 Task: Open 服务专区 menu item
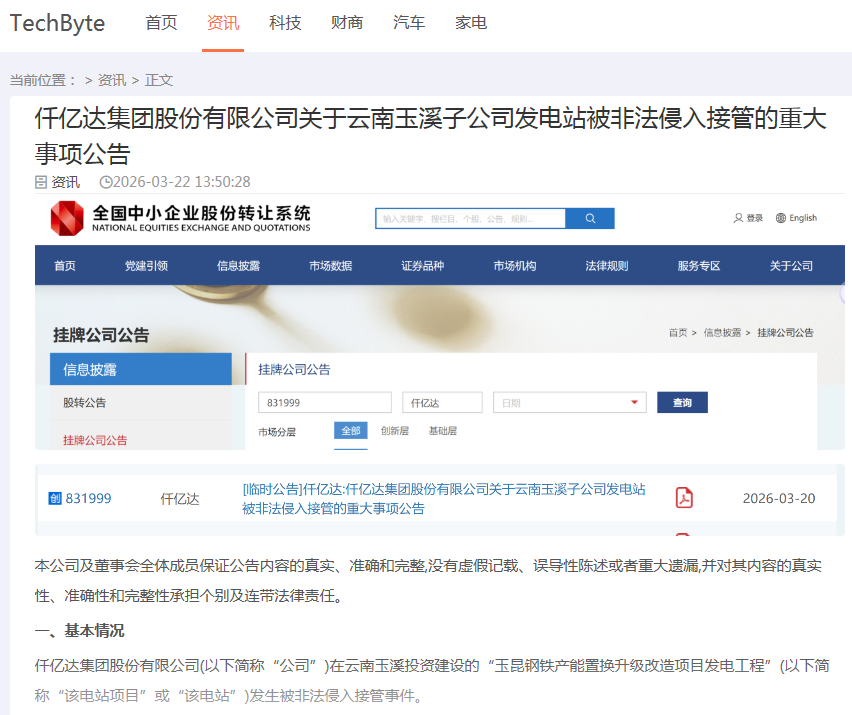(699, 266)
